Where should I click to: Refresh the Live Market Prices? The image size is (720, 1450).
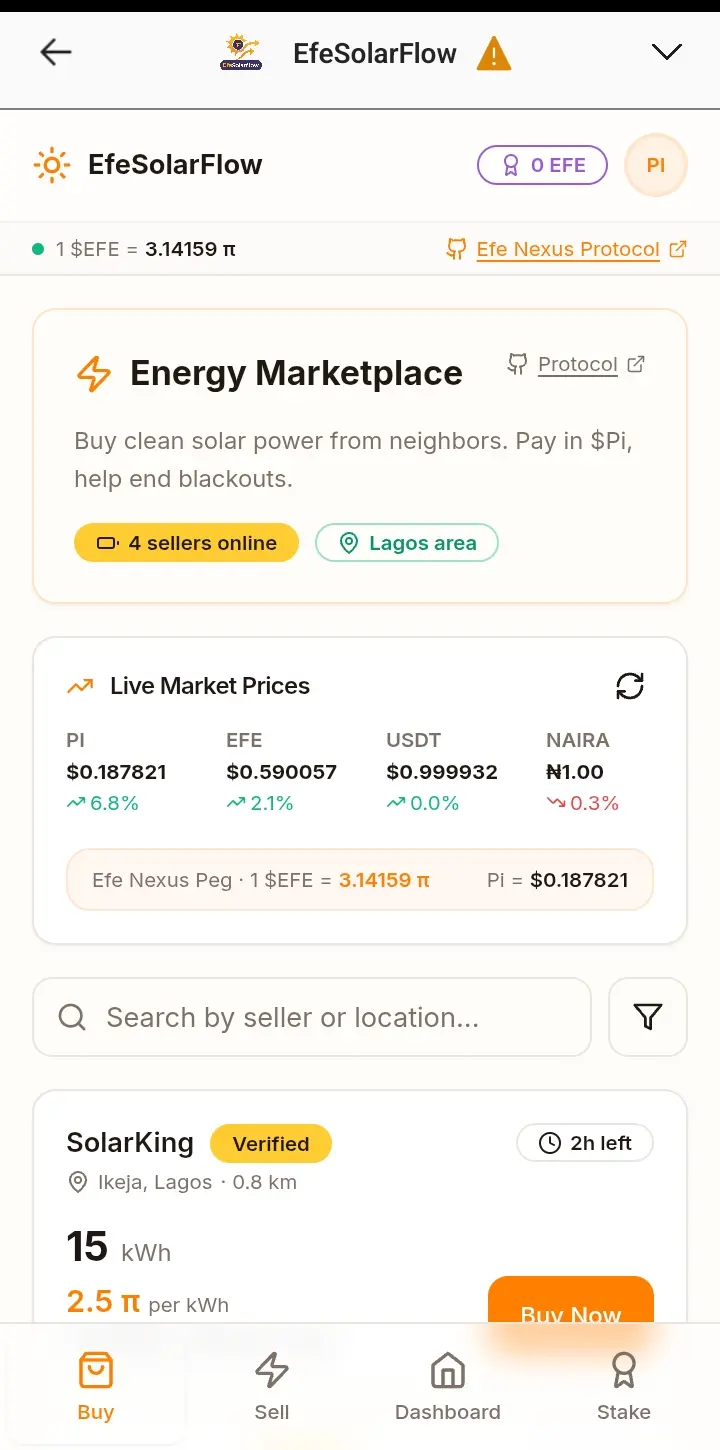click(630, 686)
